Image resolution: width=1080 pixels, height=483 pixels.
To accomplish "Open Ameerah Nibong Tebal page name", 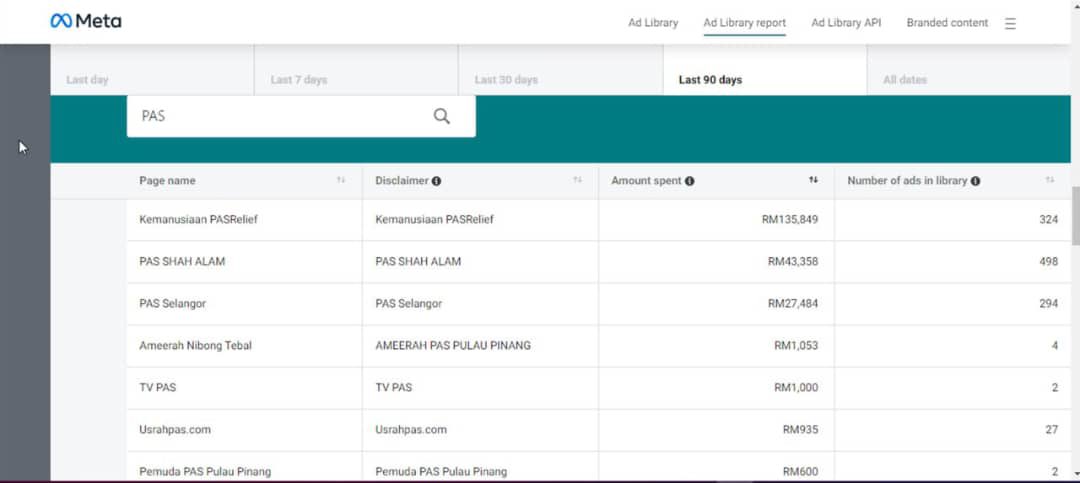I will [x=196, y=345].
